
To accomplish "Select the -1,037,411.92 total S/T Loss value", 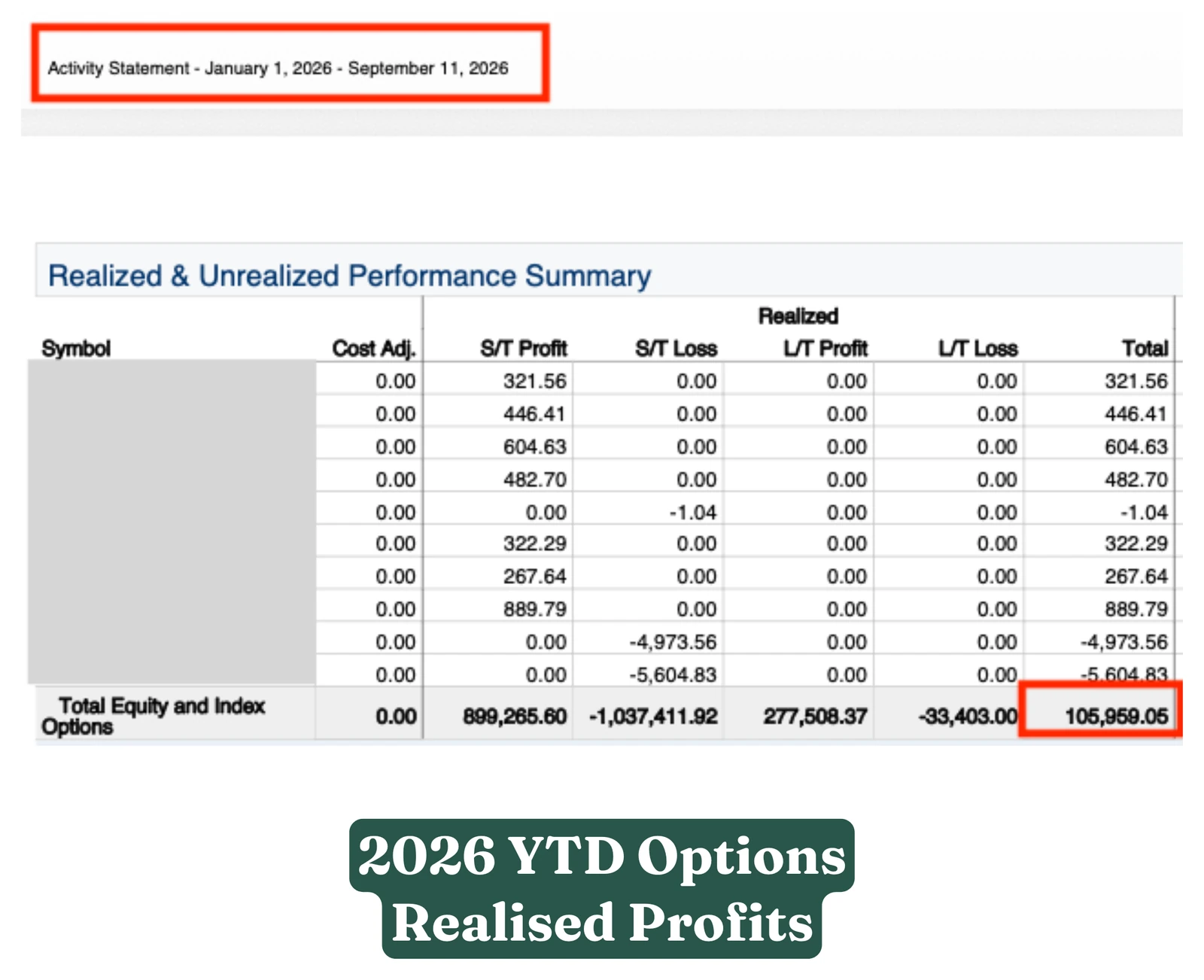I will pos(653,716).
